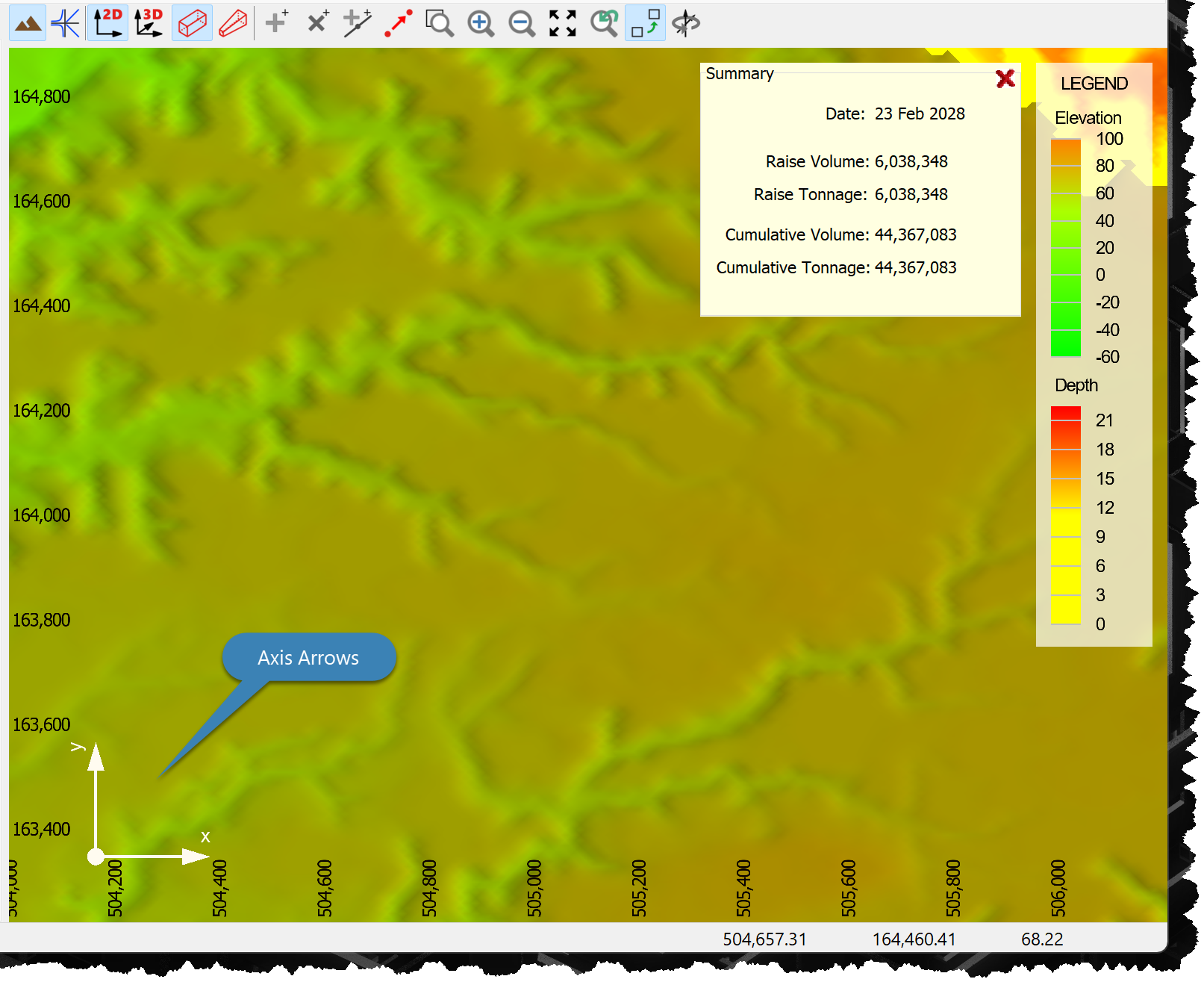This screenshot has width=1204, height=982.
Task: Click the depth colour ramp bar
Action: (1066, 515)
